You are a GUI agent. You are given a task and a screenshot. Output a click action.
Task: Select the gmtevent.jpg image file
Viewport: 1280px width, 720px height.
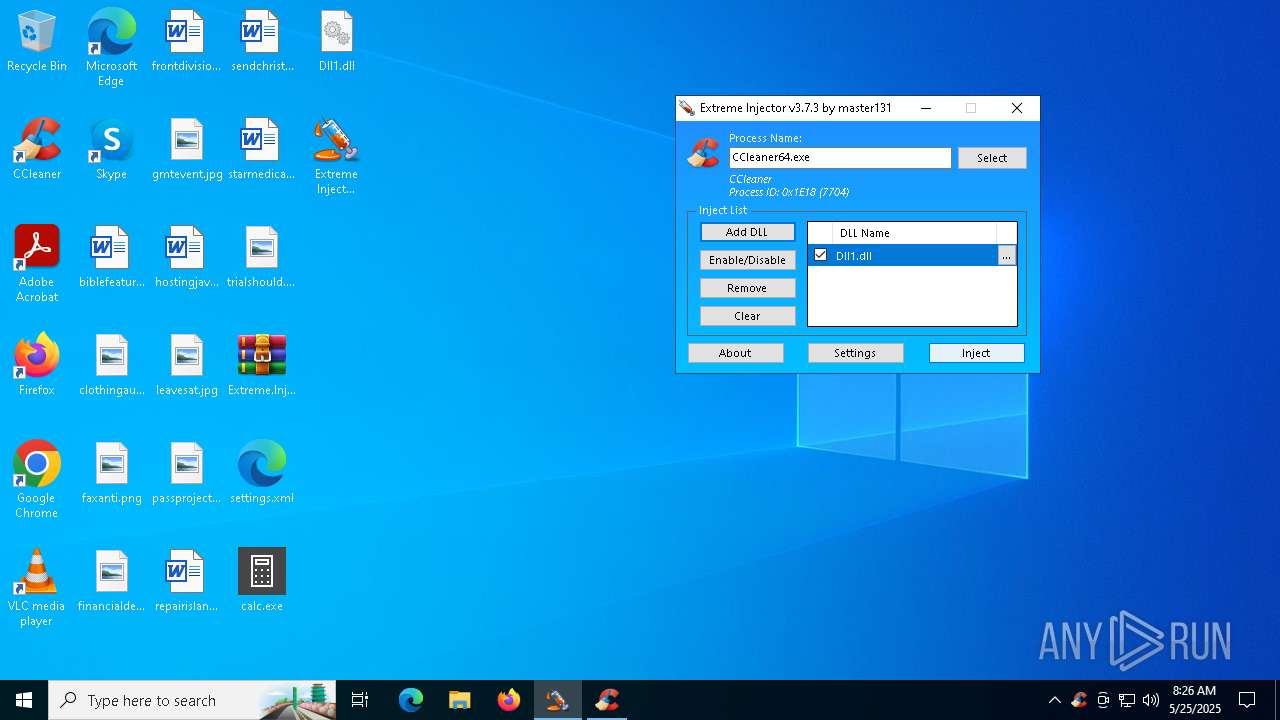[187, 150]
